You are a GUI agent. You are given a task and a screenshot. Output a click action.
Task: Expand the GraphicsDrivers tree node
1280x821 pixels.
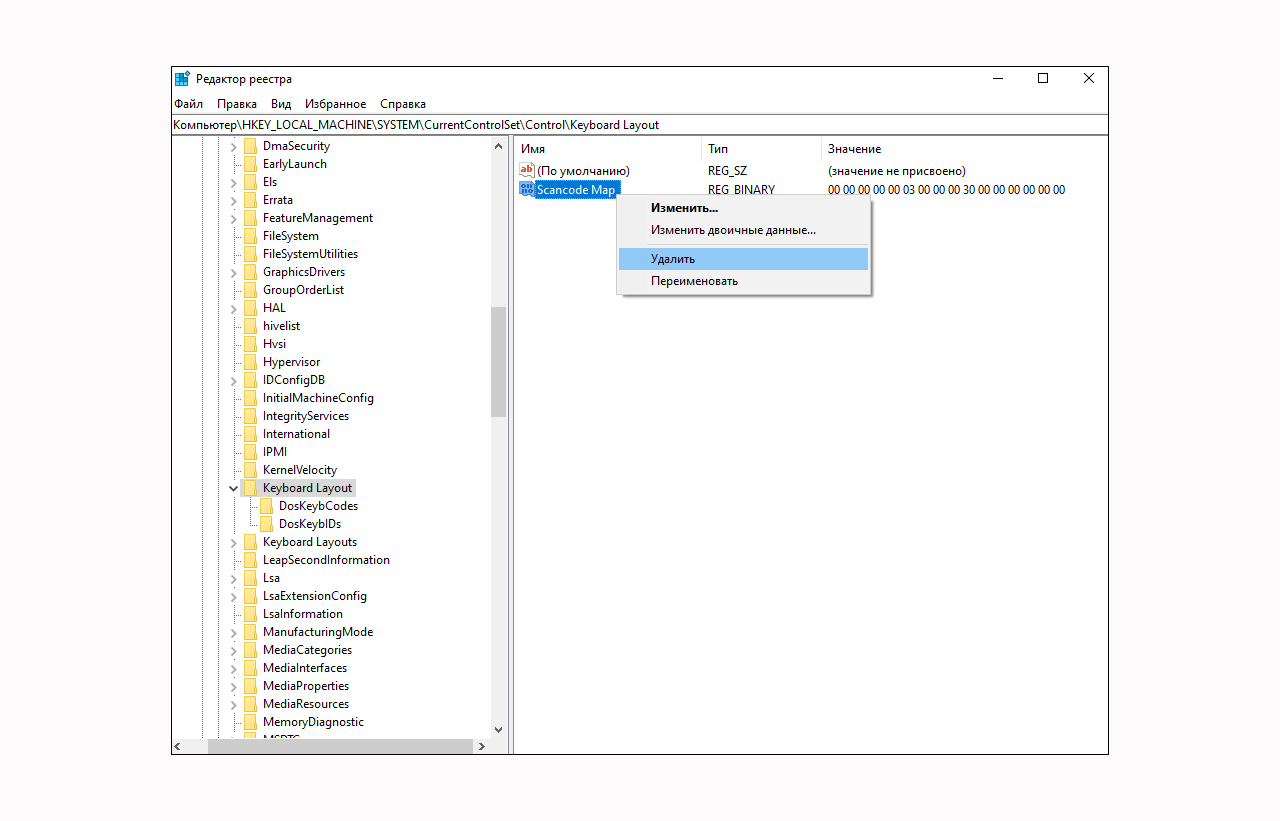234,272
